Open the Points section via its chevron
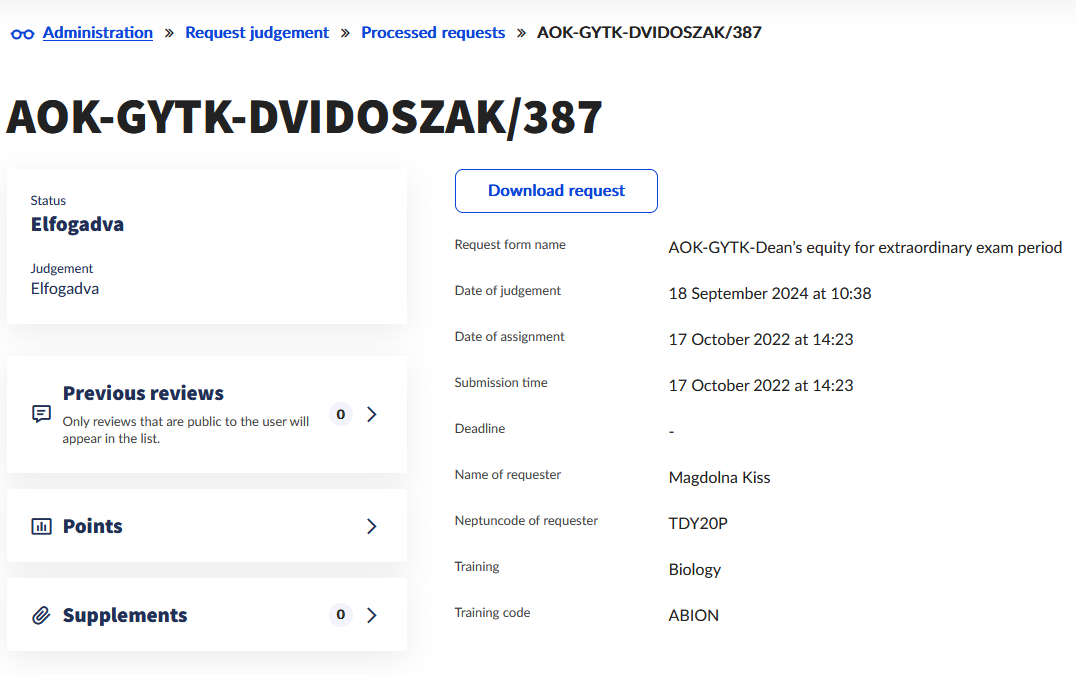1076x675 pixels. click(372, 526)
